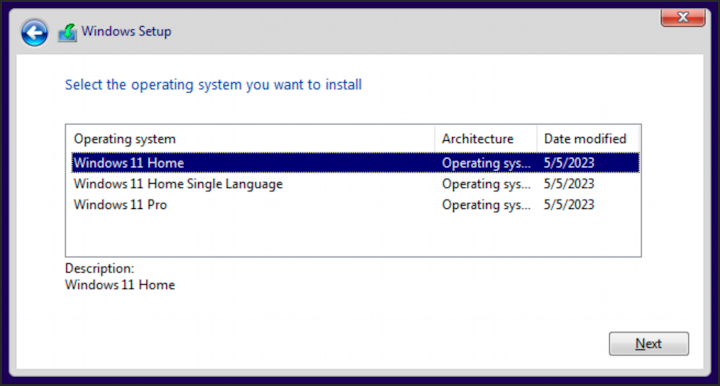Click the heading Select the operating system you want to install

(213, 85)
